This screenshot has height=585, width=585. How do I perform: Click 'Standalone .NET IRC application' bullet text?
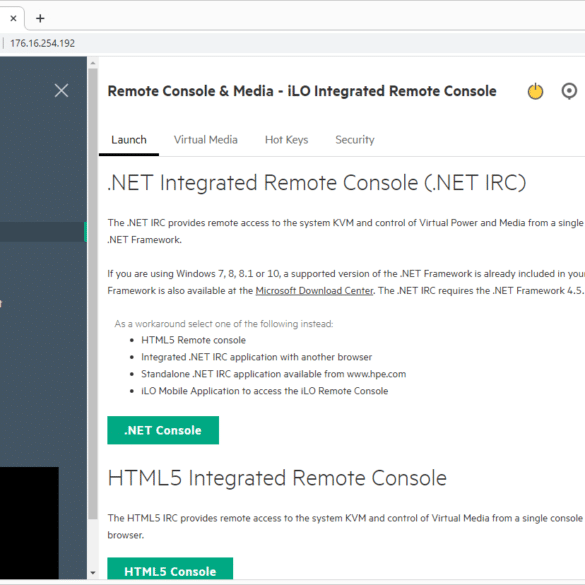[273, 374]
